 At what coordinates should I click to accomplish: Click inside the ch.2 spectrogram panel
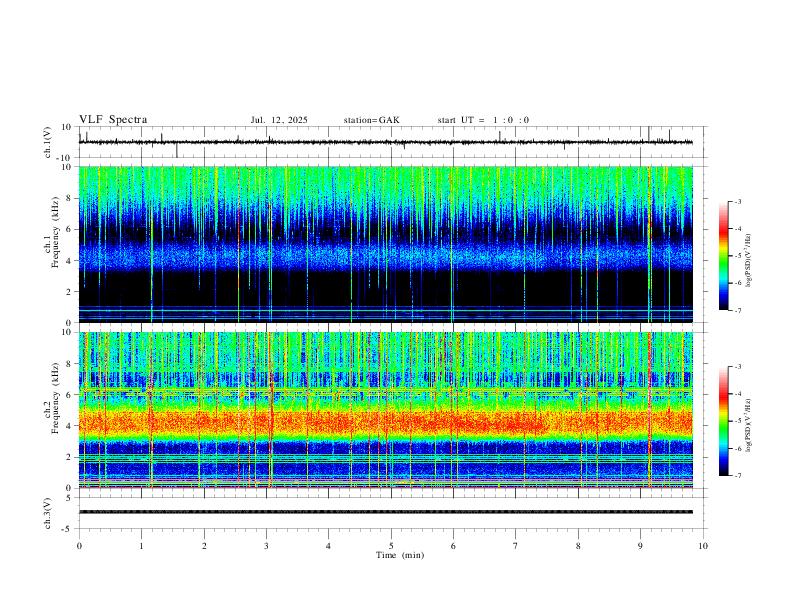pyautogui.click(x=385, y=410)
